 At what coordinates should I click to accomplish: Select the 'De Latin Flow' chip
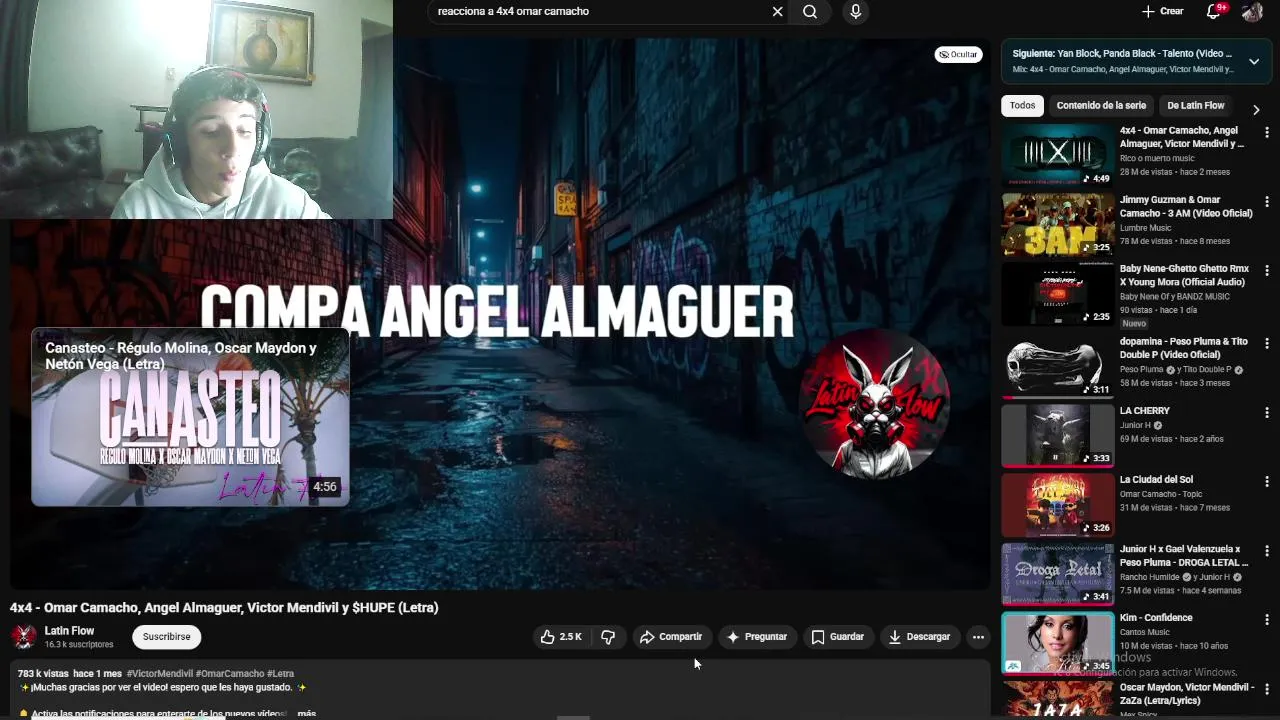[x=1195, y=106]
